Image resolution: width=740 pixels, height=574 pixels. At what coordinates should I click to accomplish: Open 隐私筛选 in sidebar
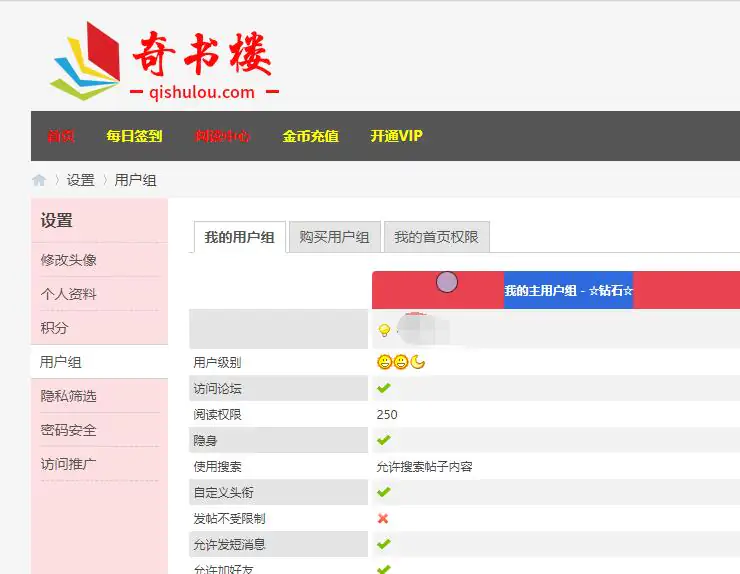pyautogui.click(x=68, y=396)
